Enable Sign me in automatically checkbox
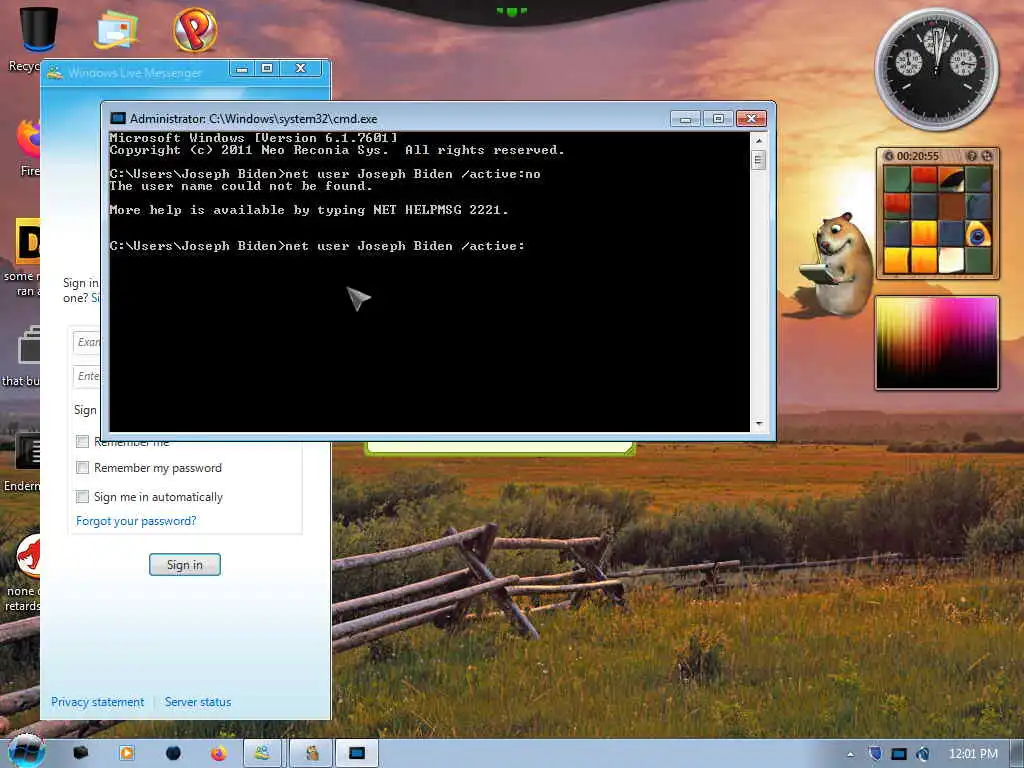Viewport: 1024px width, 768px height. [82, 496]
